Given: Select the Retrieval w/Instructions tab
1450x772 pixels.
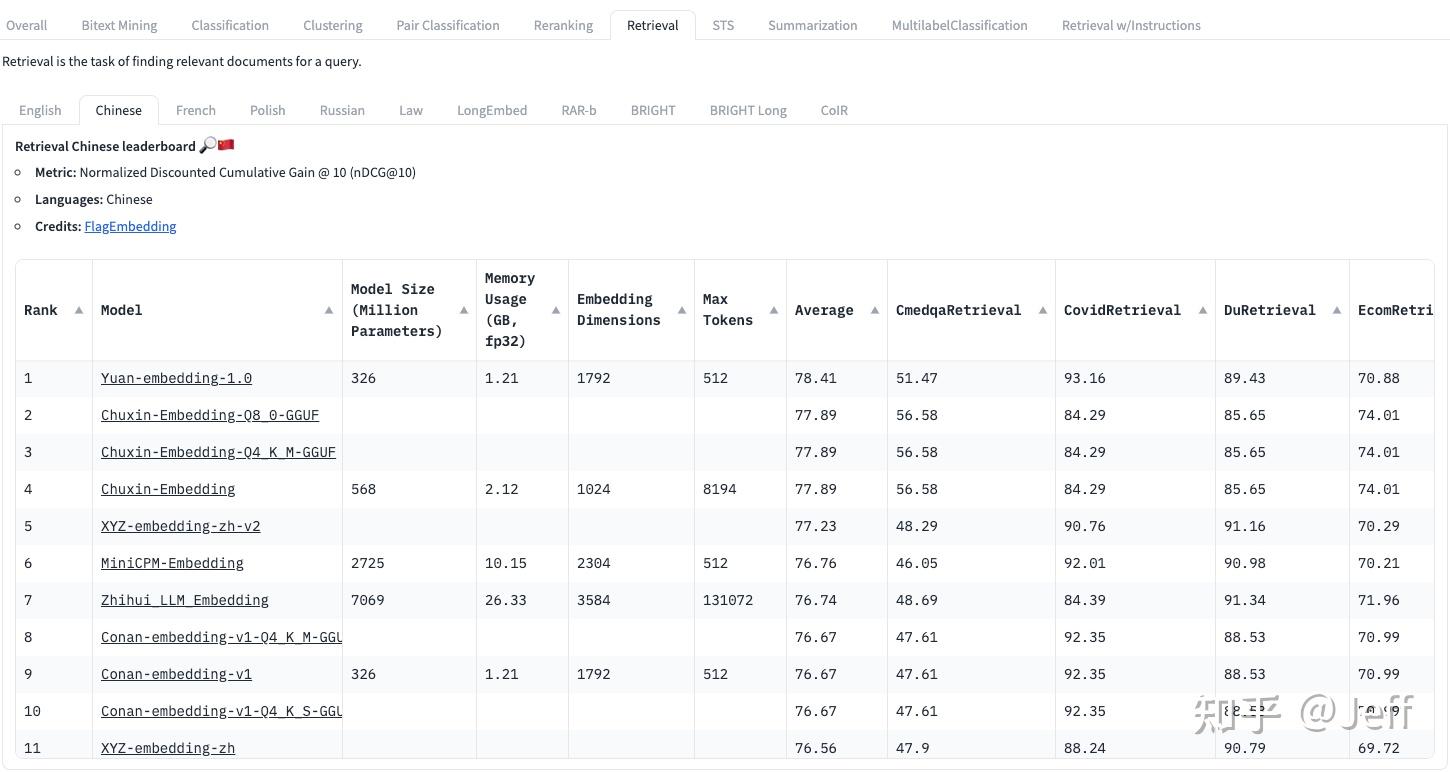Looking at the screenshot, I should tap(1131, 25).
